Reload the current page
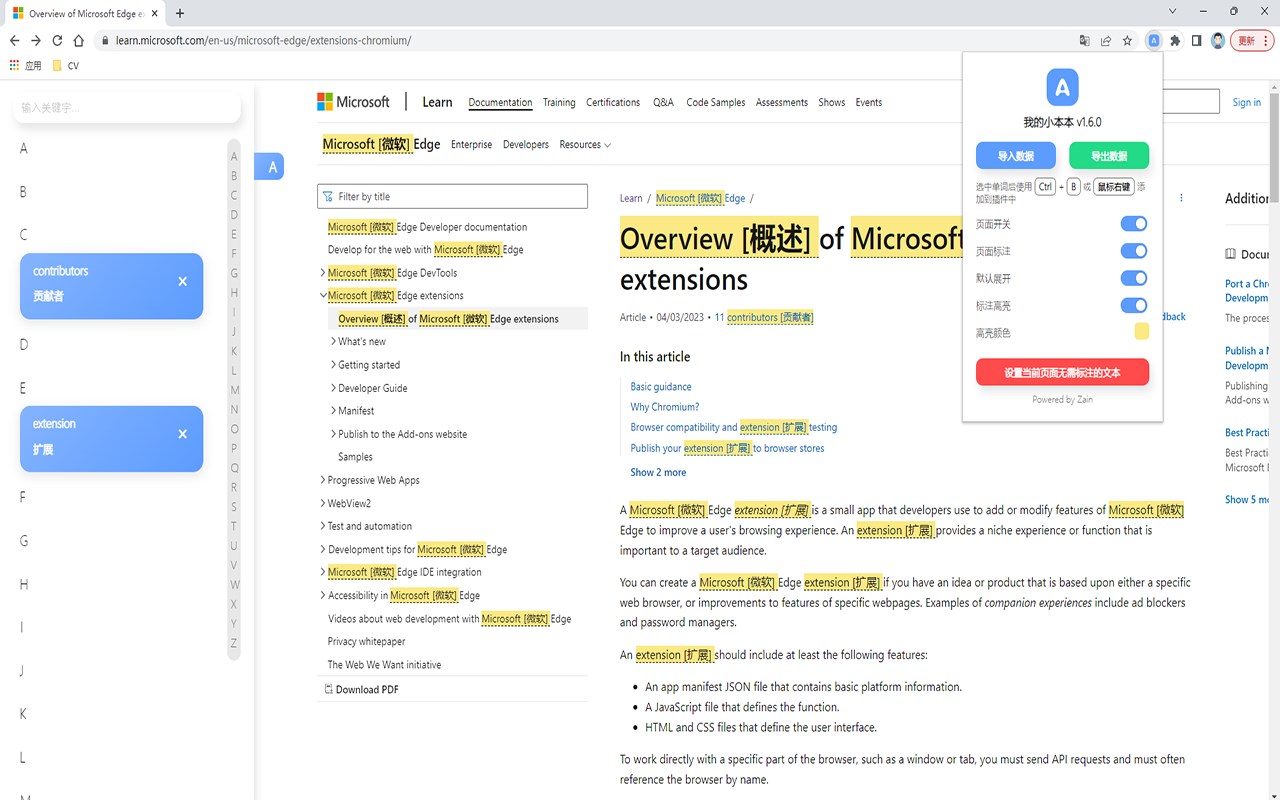The image size is (1280, 800). (x=57, y=41)
